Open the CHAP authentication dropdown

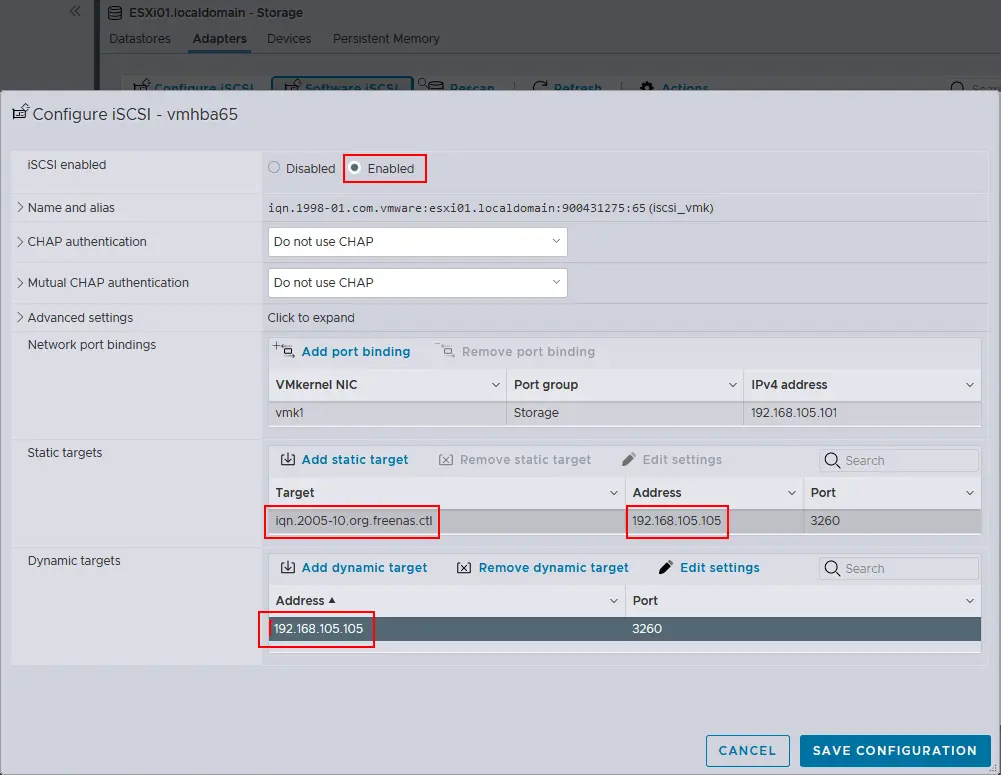417,241
